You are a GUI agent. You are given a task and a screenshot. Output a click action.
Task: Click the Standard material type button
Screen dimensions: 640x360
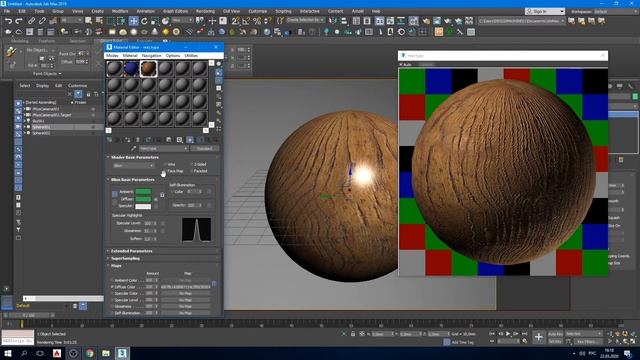(204, 149)
